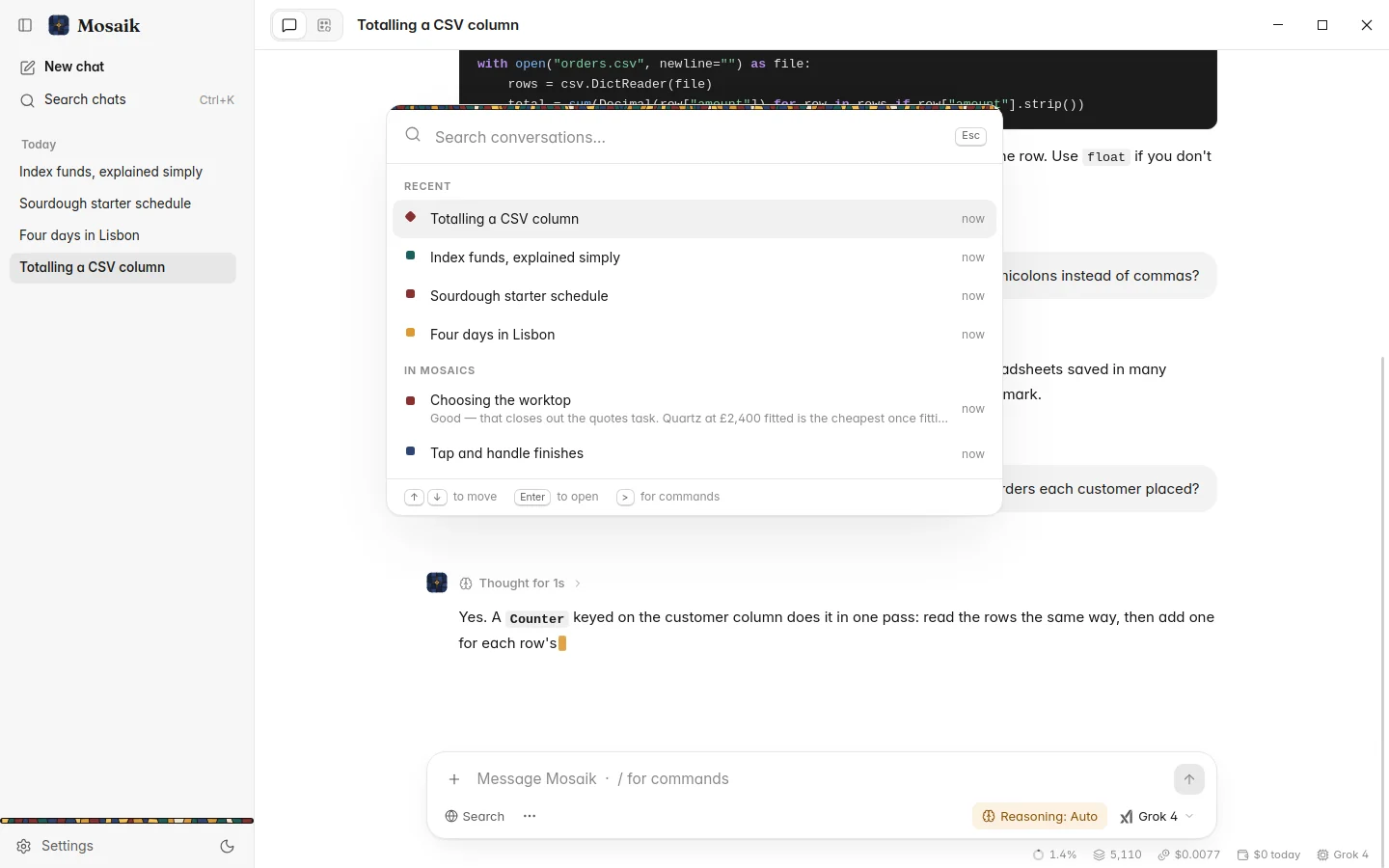
Task: Click the 'Counter' inline code text
Action: point(537,618)
